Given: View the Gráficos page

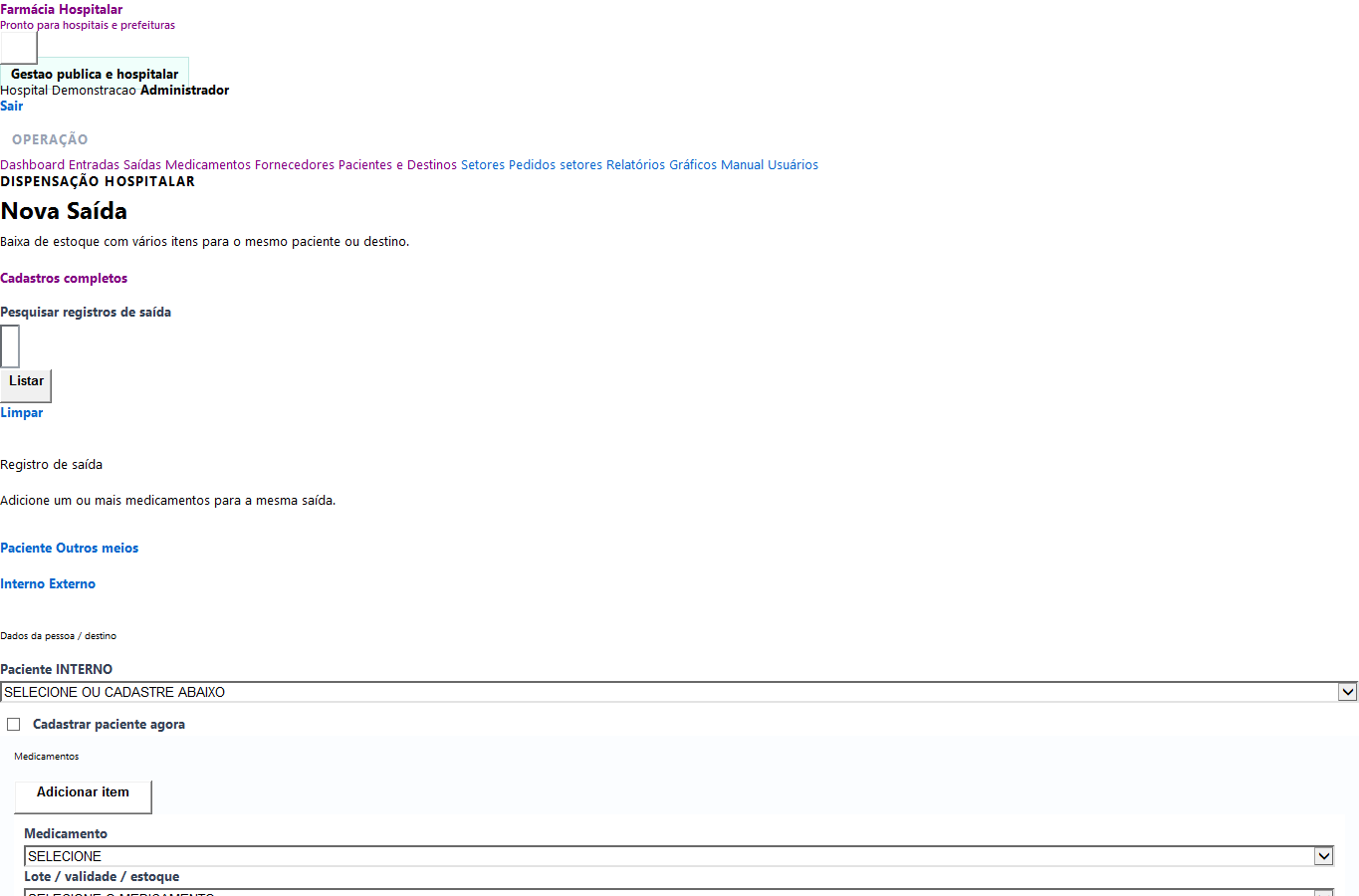Looking at the screenshot, I should tap(693, 165).
